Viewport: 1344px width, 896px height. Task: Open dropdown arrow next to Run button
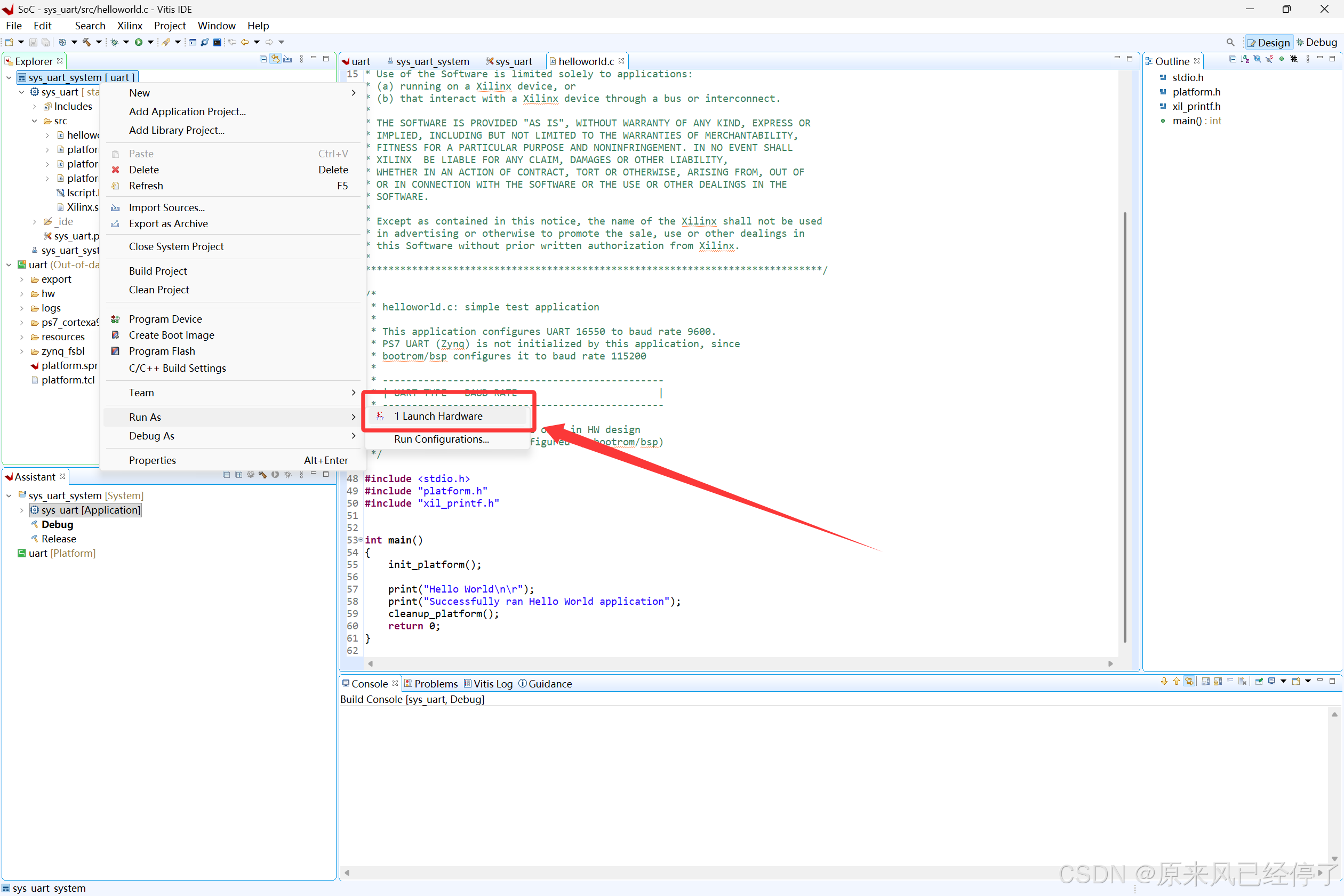coord(150,42)
